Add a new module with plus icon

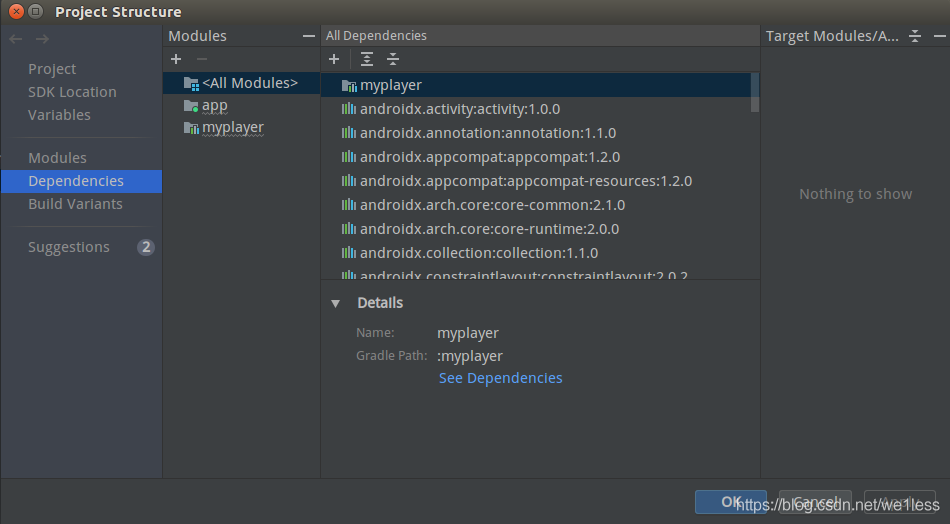[x=176, y=59]
